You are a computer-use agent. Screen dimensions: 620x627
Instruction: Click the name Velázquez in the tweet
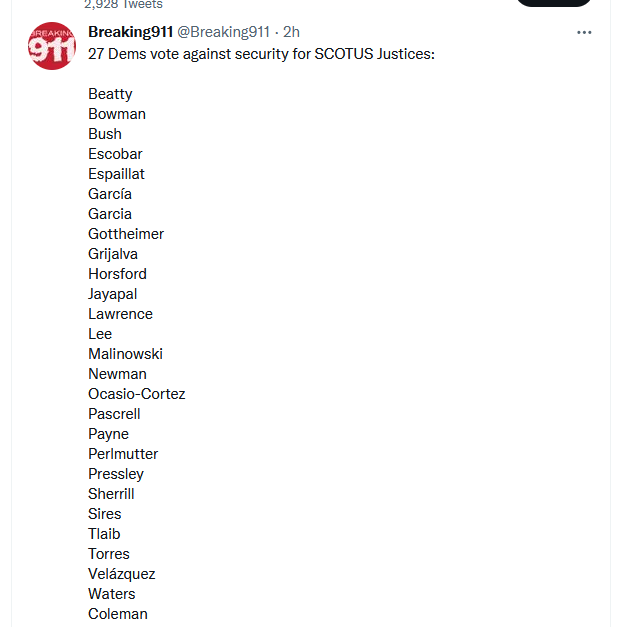[122, 574]
